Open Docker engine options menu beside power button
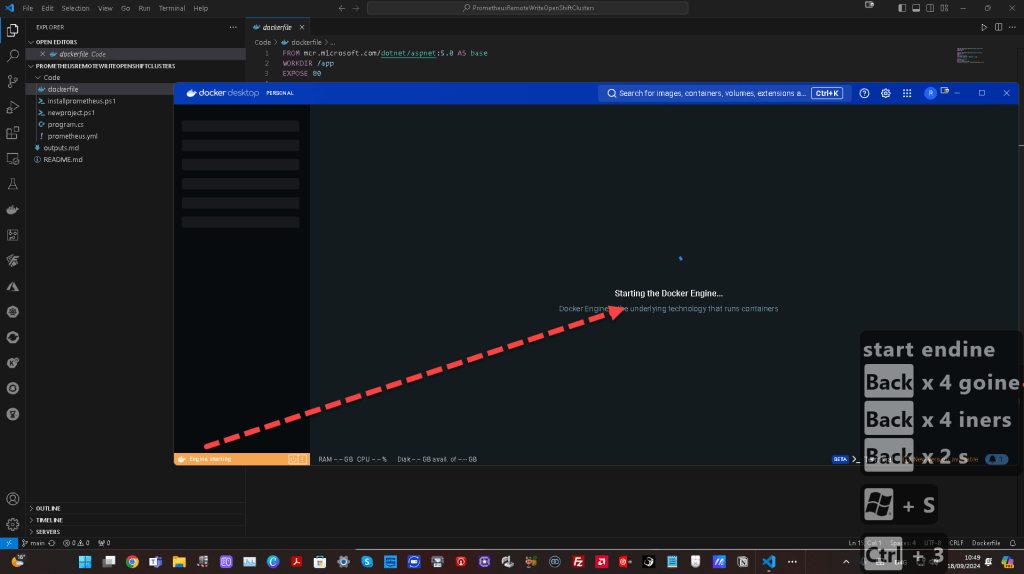The width and height of the screenshot is (1024, 574). [302, 459]
